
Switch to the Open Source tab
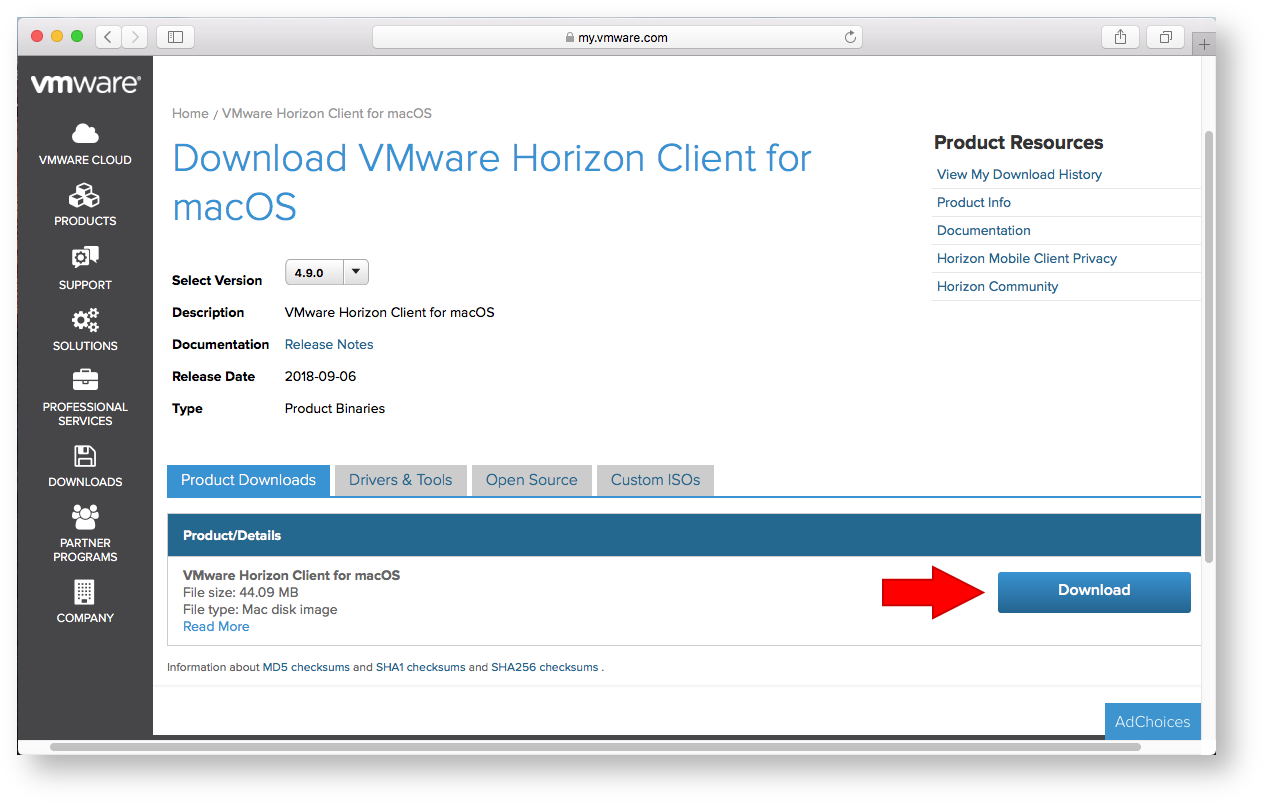click(532, 480)
